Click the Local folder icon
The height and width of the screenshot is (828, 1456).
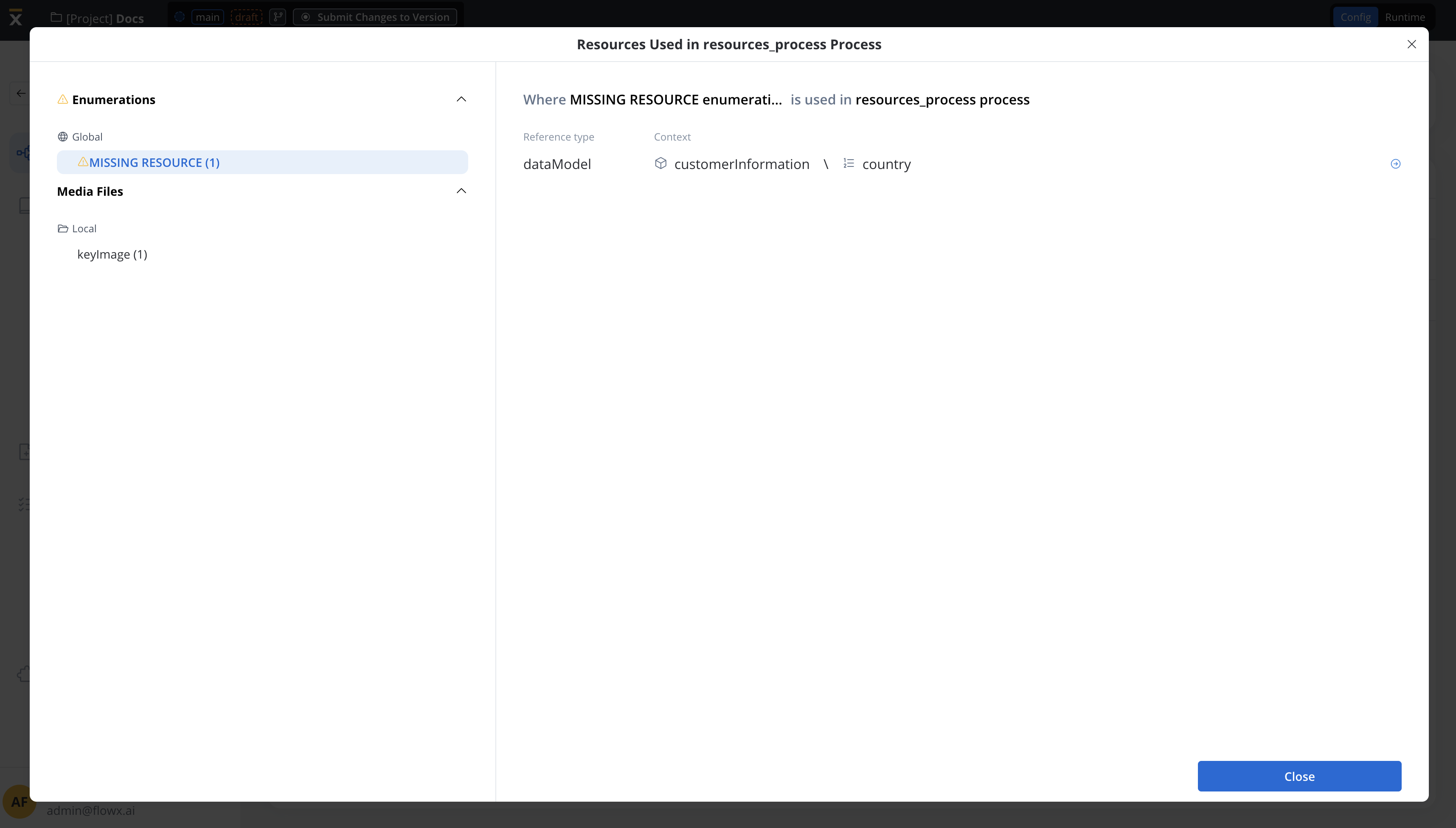pyautogui.click(x=62, y=228)
